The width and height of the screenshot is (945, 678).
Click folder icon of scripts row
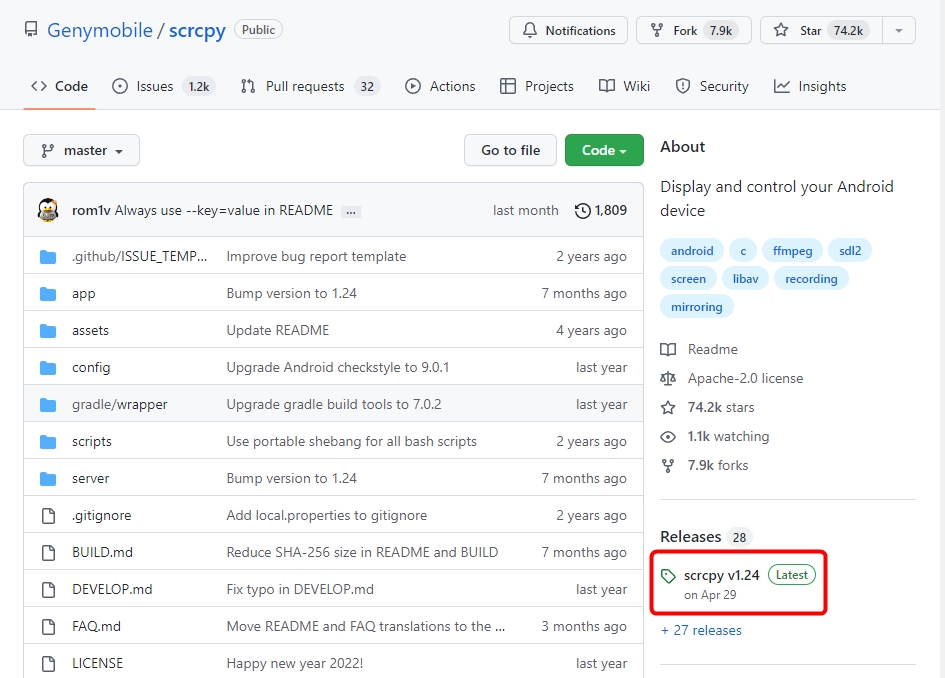(x=48, y=442)
